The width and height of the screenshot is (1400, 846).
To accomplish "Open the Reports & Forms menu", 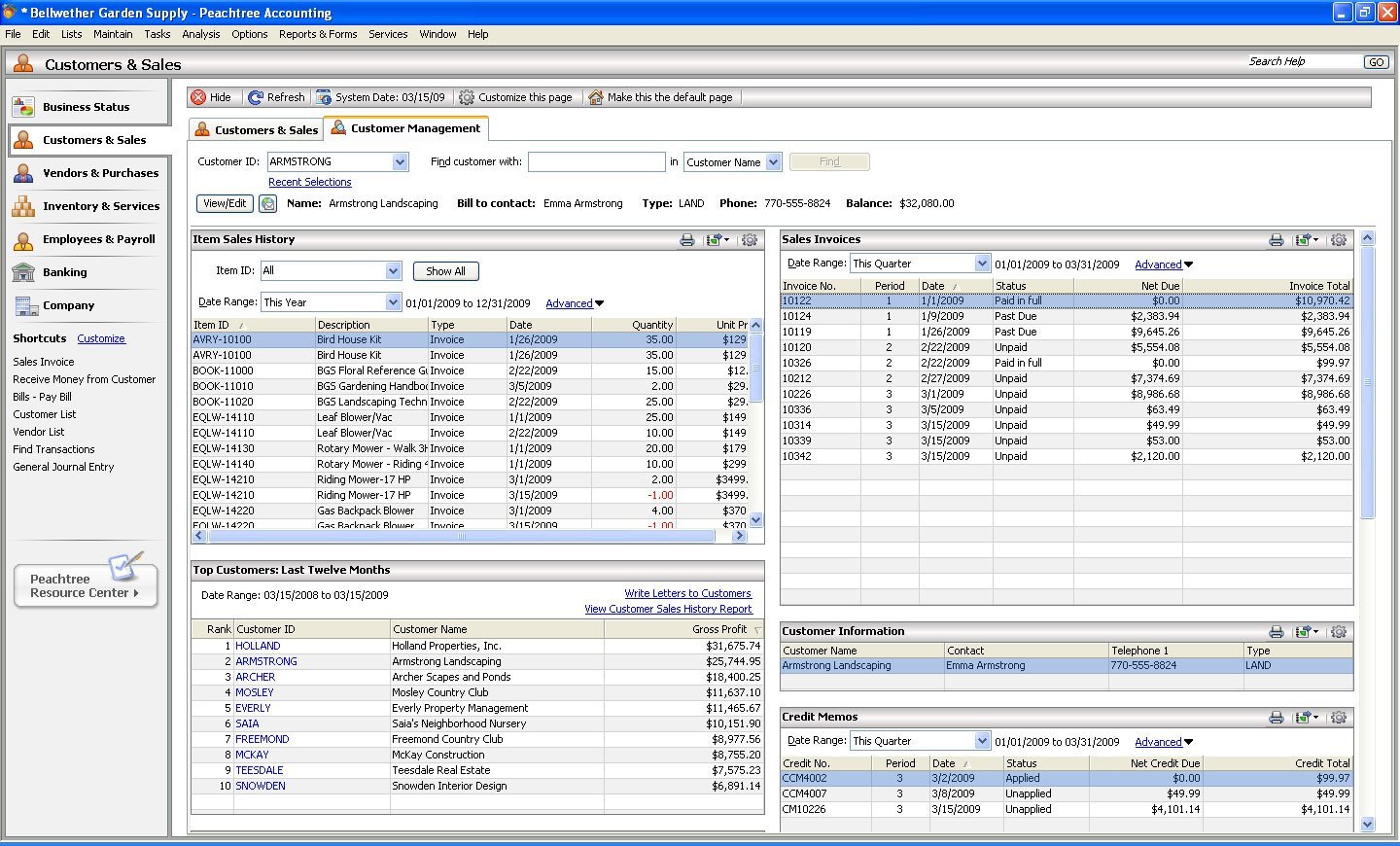I will pyautogui.click(x=317, y=34).
